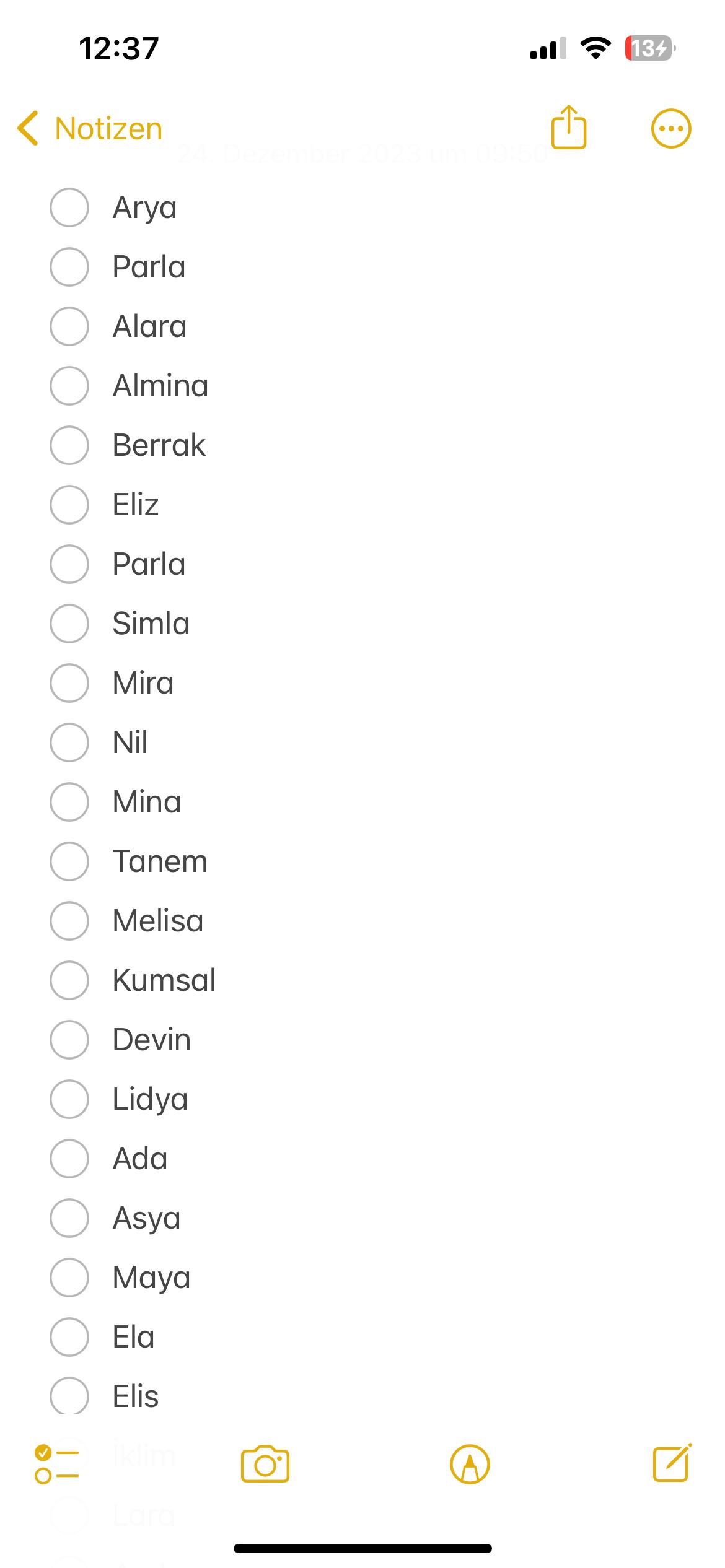The height and width of the screenshot is (1568, 725).
Task: Tap the home indicator bar
Action: pyautogui.click(x=362, y=1548)
